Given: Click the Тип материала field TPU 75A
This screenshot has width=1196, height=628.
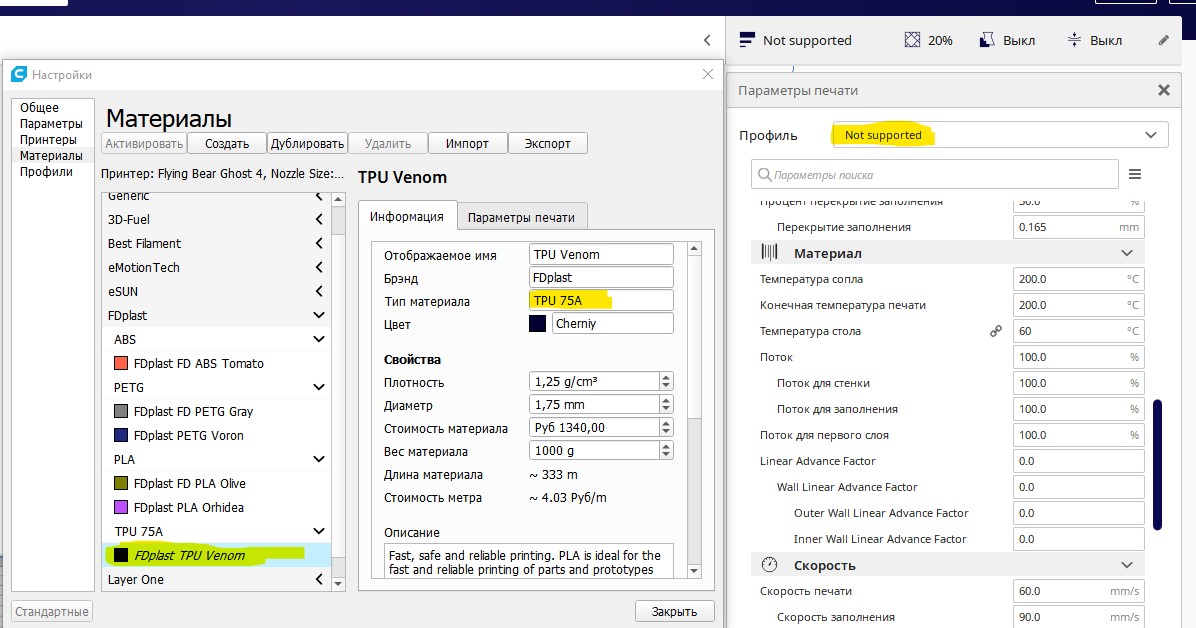Looking at the screenshot, I should click(601, 300).
